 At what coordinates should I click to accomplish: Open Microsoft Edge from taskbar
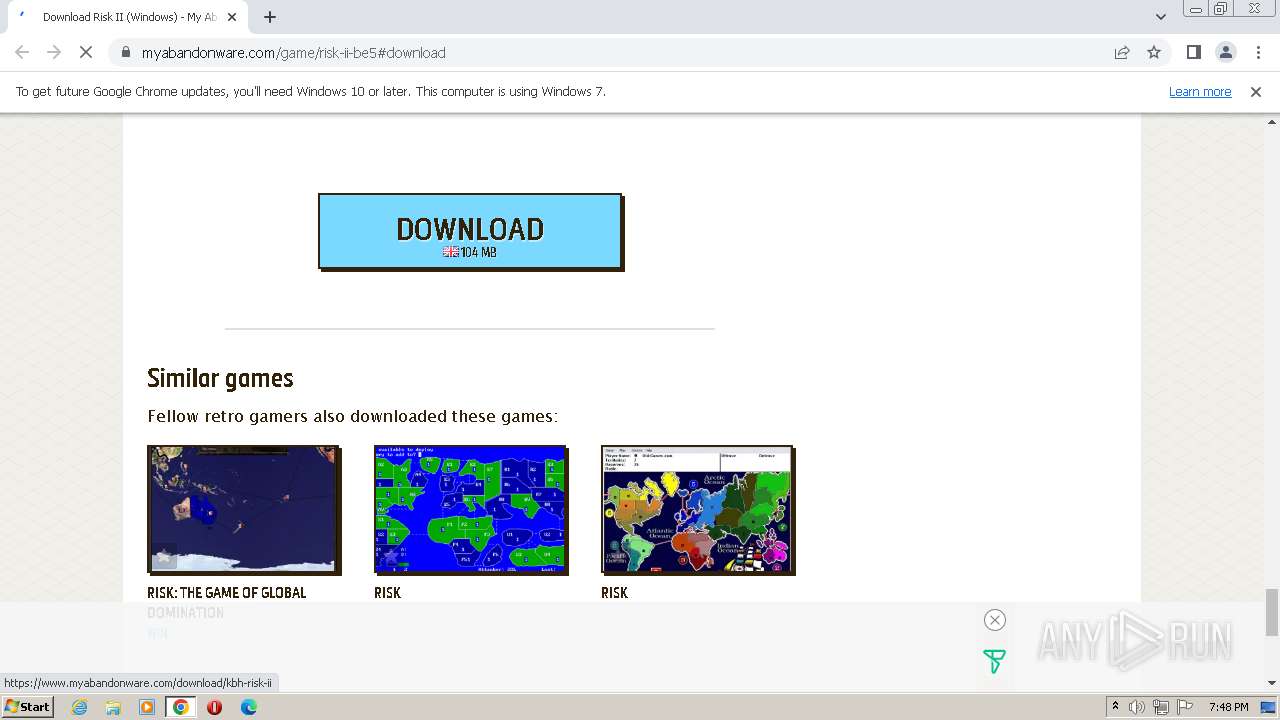click(248, 707)
